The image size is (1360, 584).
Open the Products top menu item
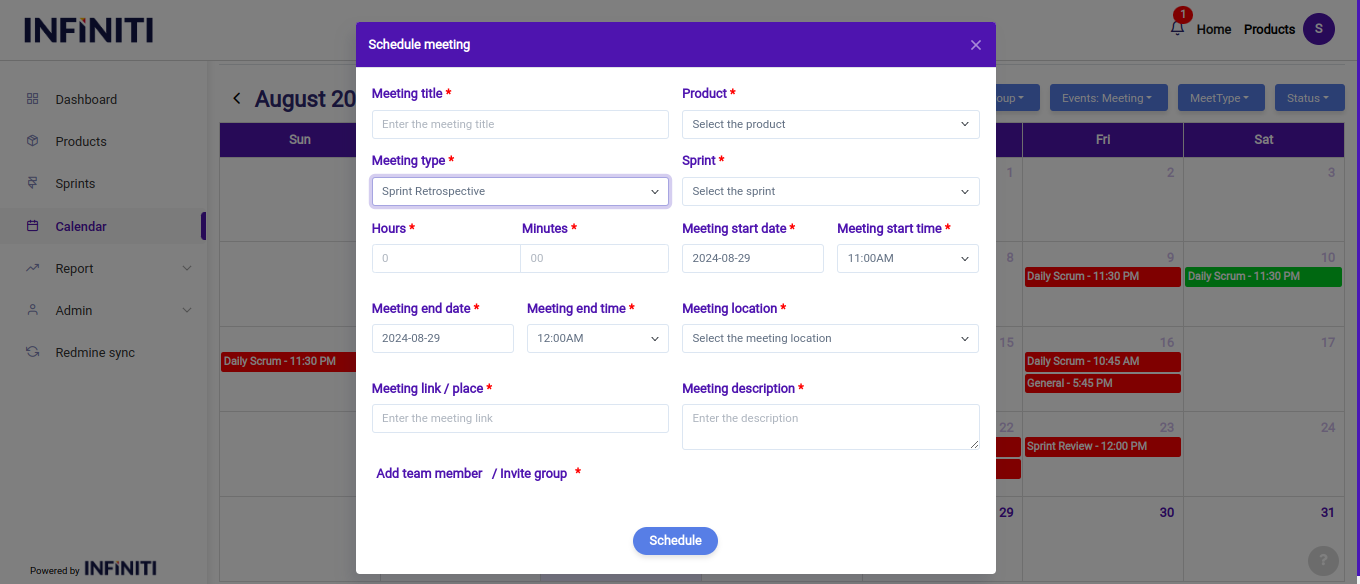click(1269, 29)
